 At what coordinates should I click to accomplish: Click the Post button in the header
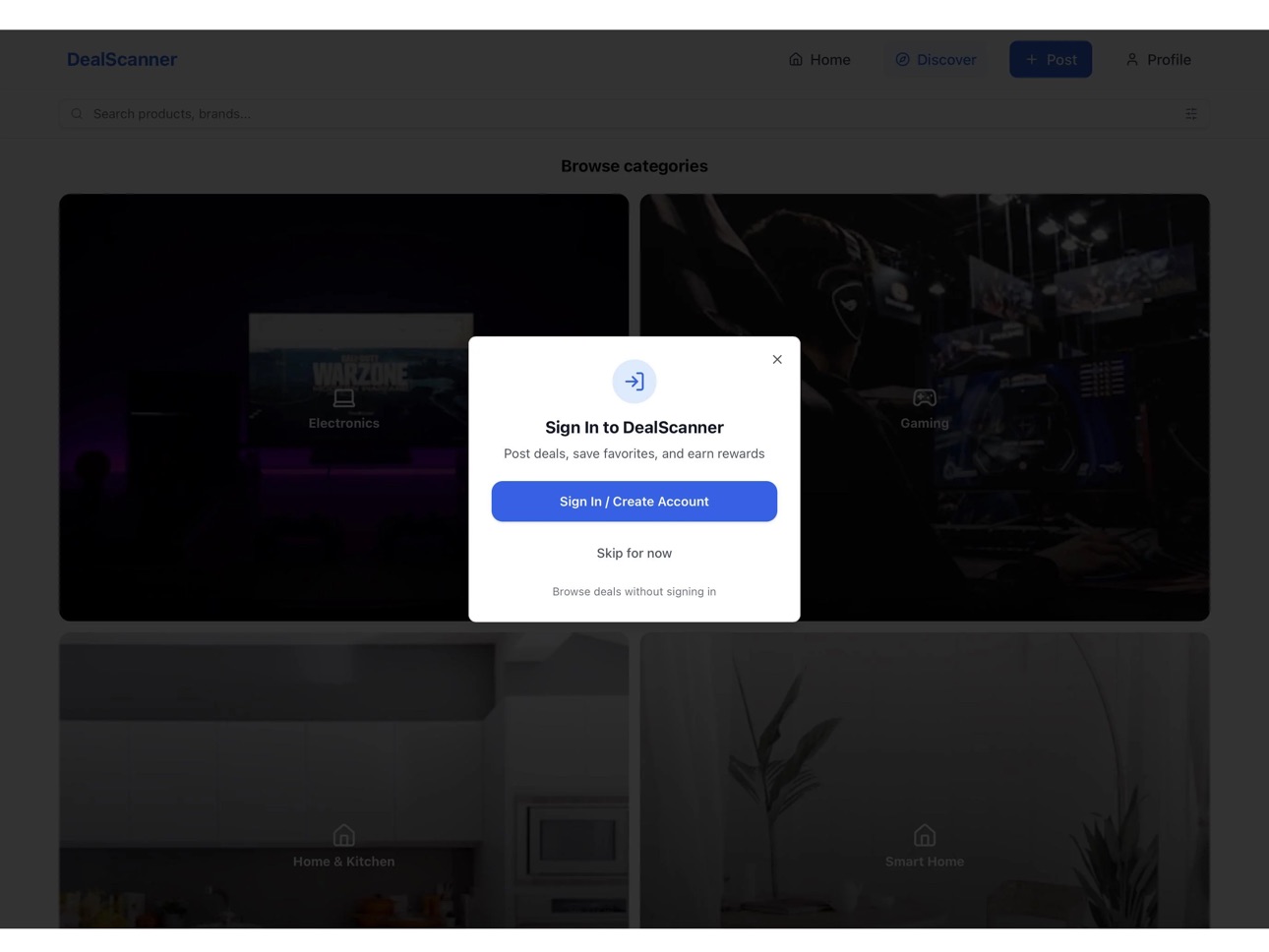[1051, 59]
